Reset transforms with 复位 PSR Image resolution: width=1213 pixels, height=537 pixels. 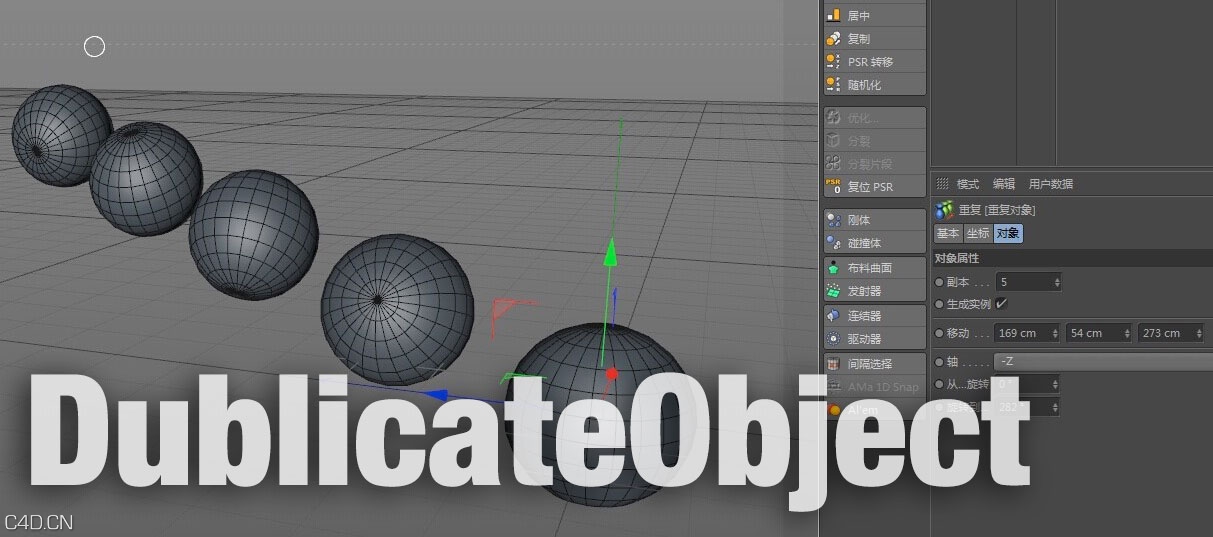coord(874,186)
